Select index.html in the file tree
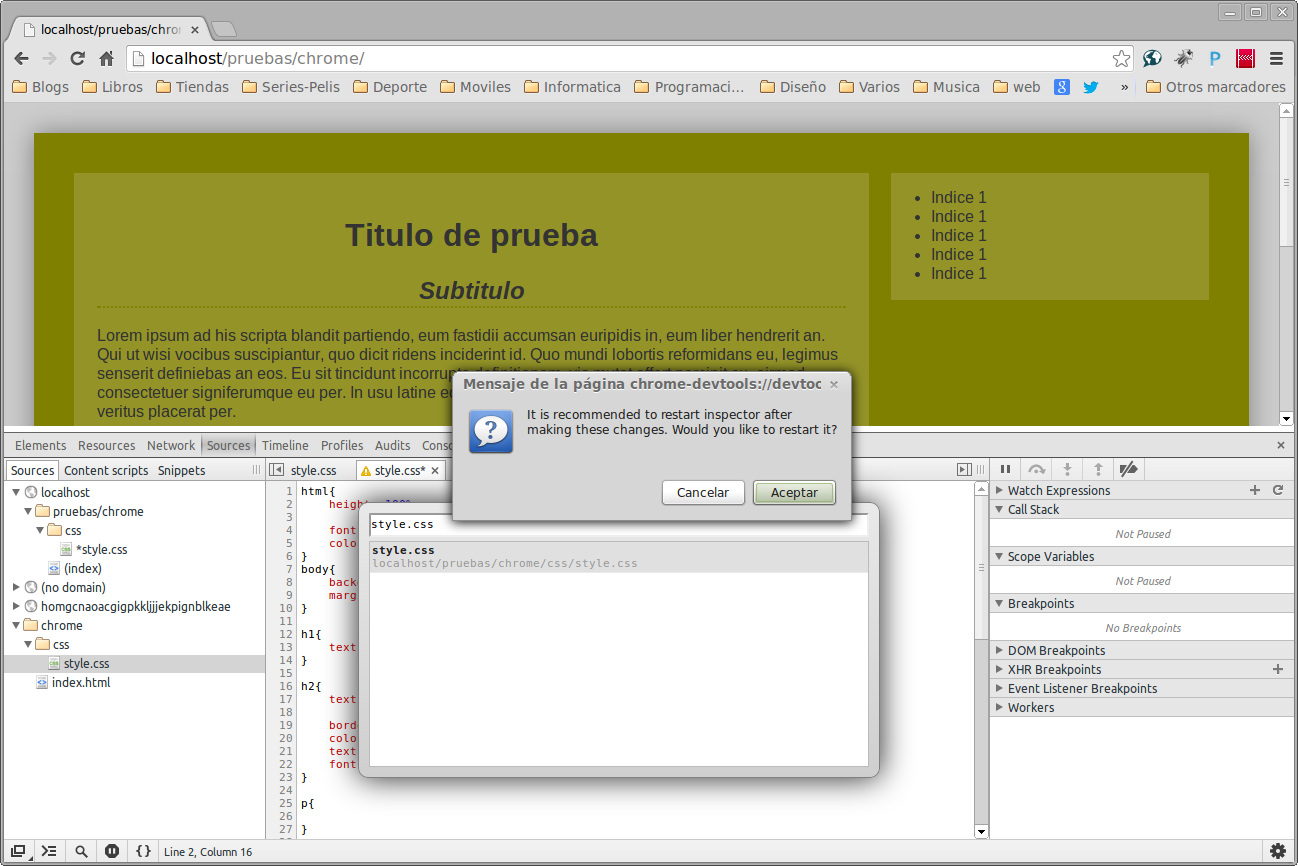Viewport: 1298px width, 866px height. (81, 682)
